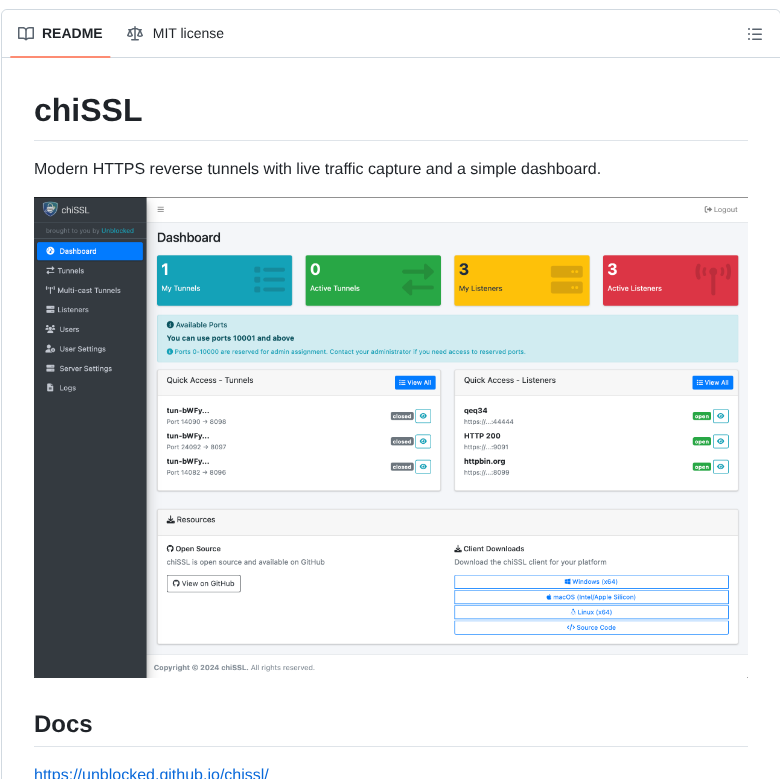Click the arrows icon in Active Tunnels card
The height and width of the screenshot is (779, 780).
point(418,280)
